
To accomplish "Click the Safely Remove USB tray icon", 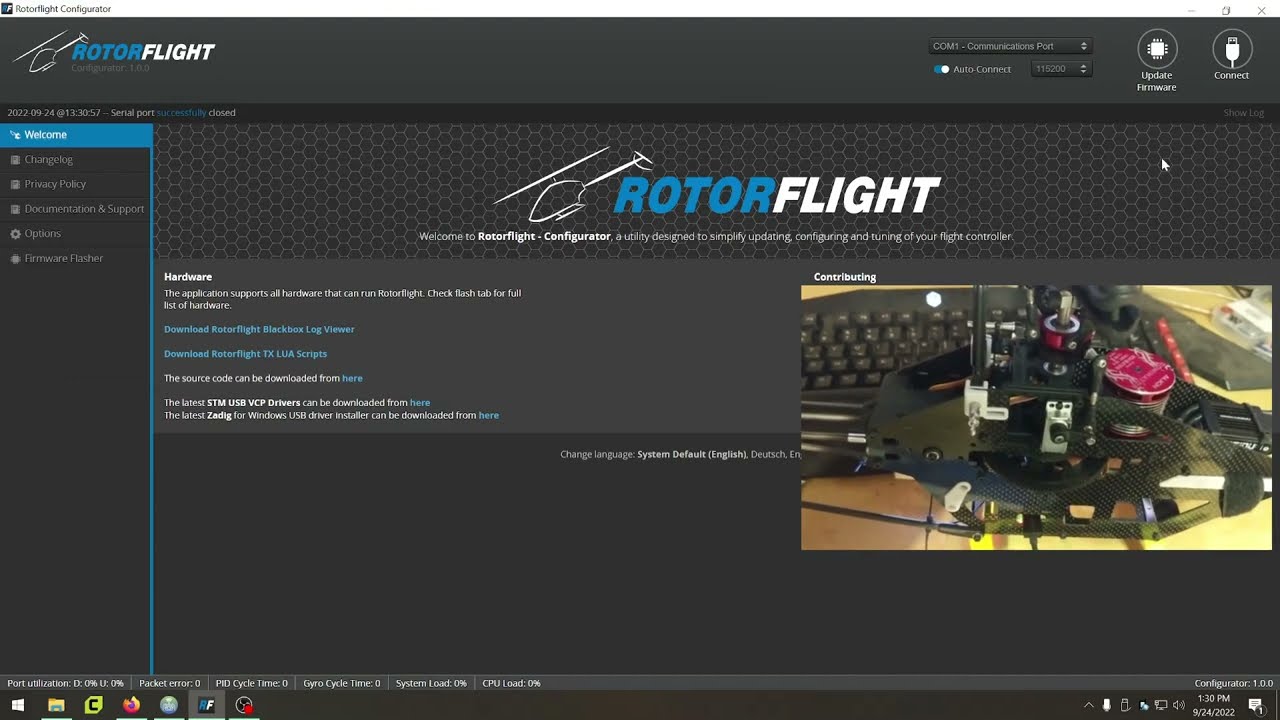I will coord(1125,705).
